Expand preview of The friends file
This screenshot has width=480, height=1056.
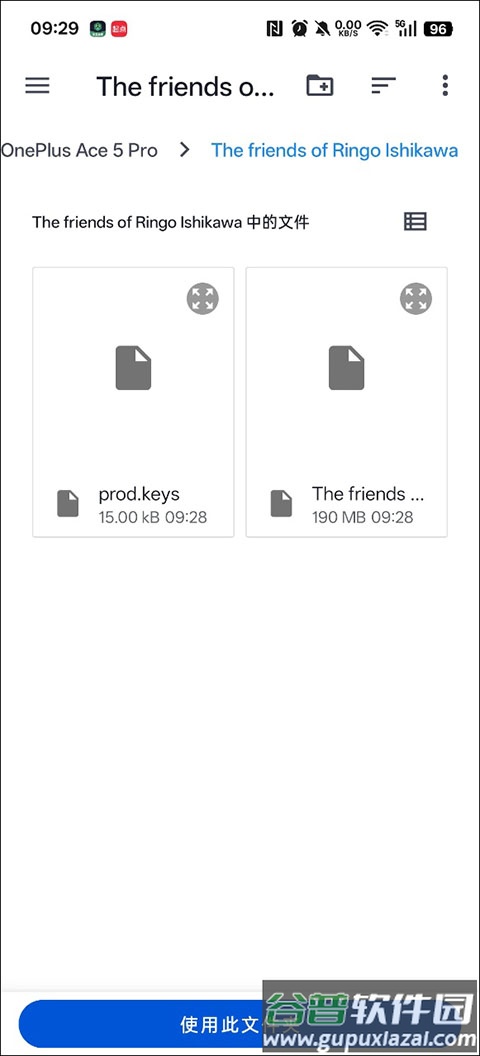pyautogui.click(x=416, y=298)
